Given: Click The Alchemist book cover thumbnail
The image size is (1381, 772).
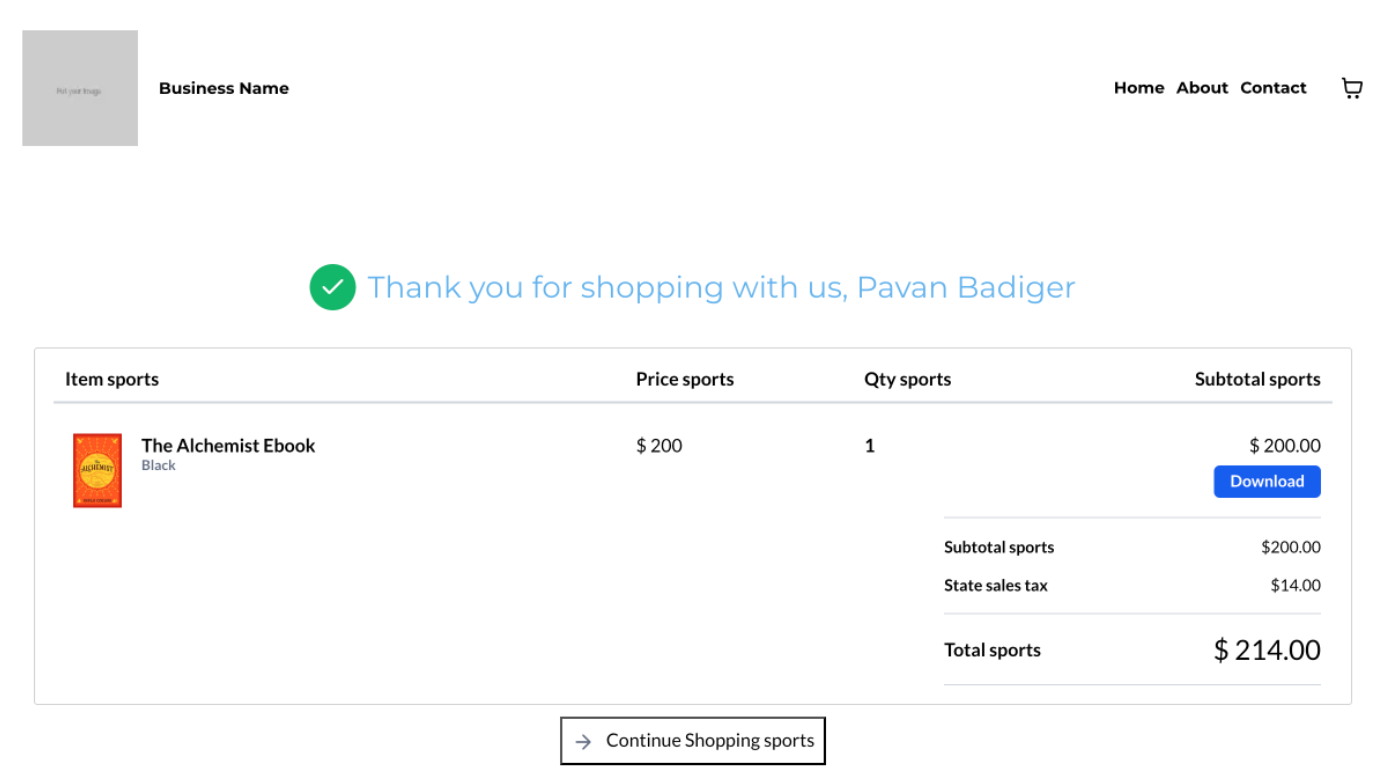Looking at the screenshot, I should coord(97,470).
